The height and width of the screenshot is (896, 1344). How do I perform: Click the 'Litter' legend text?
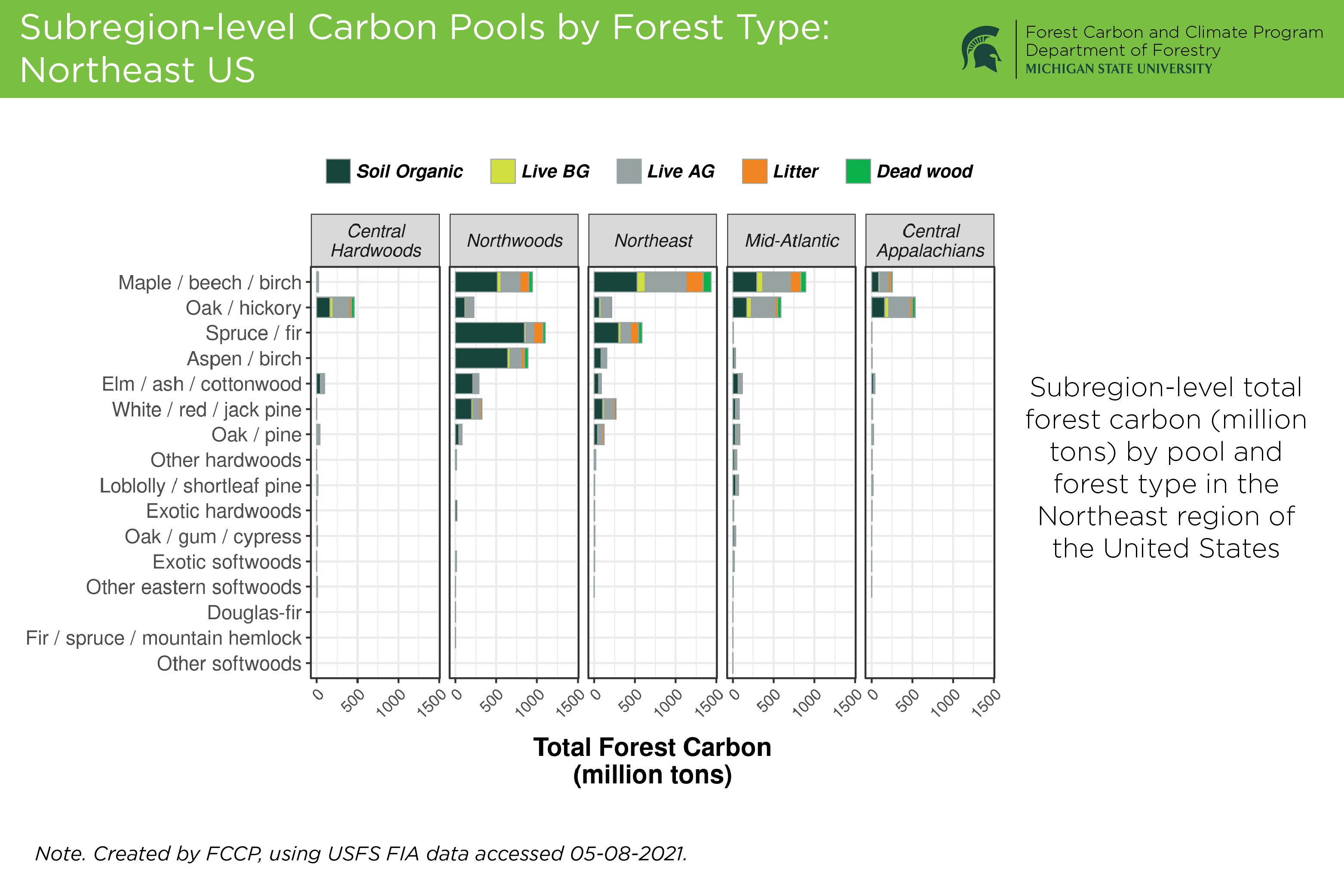point(795,171)
